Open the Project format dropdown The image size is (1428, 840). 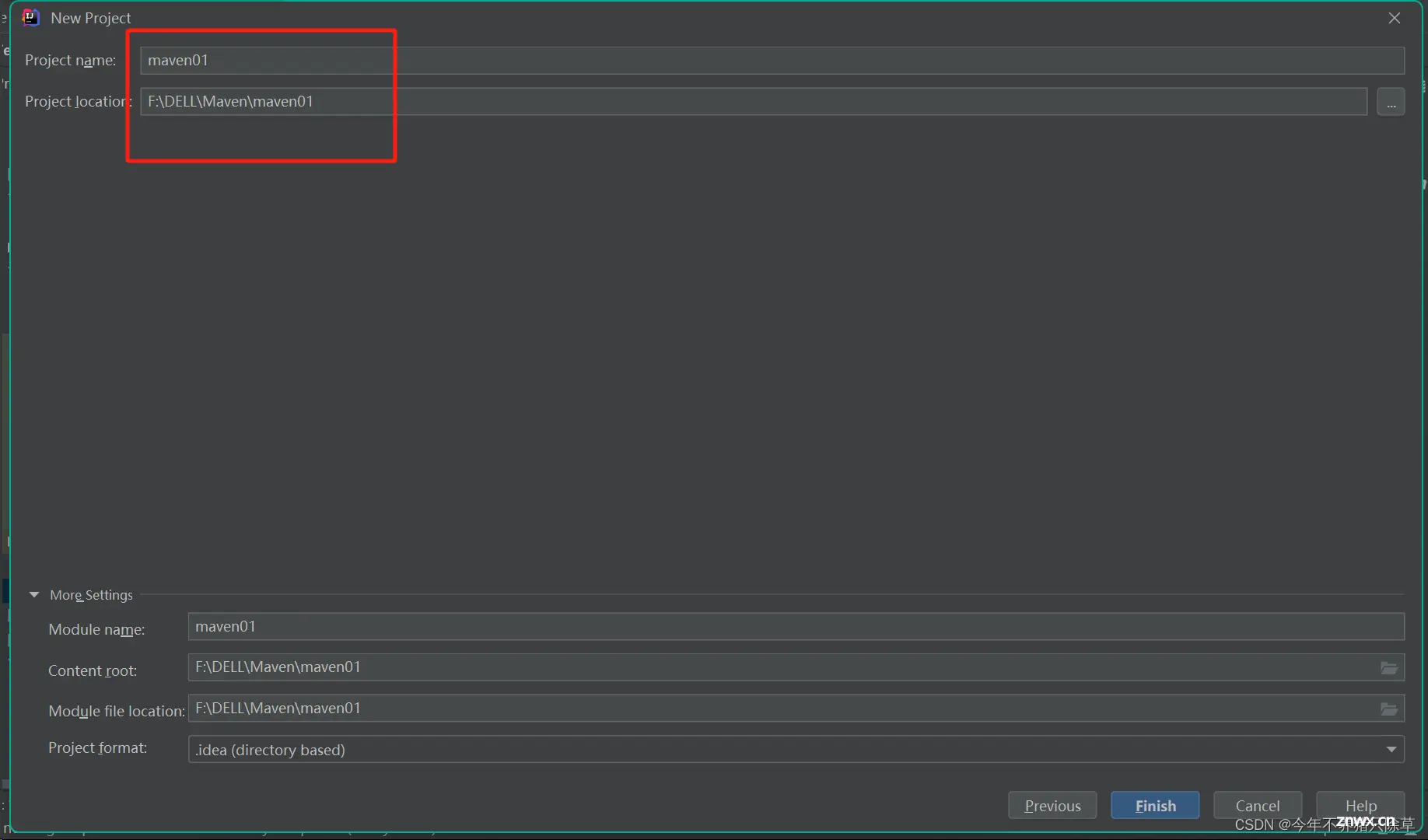(796, 750)
